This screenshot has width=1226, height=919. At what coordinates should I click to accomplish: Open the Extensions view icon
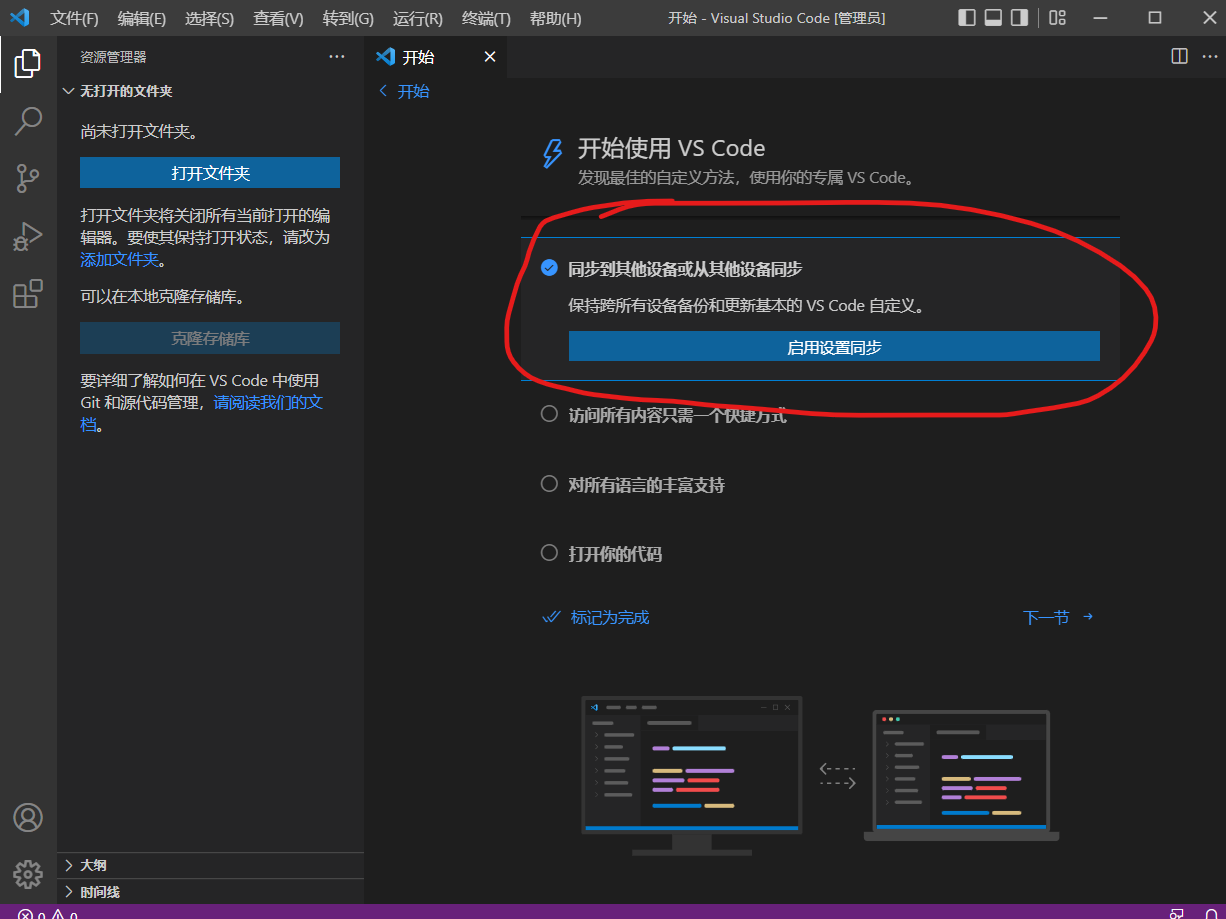tap(28, 294)
